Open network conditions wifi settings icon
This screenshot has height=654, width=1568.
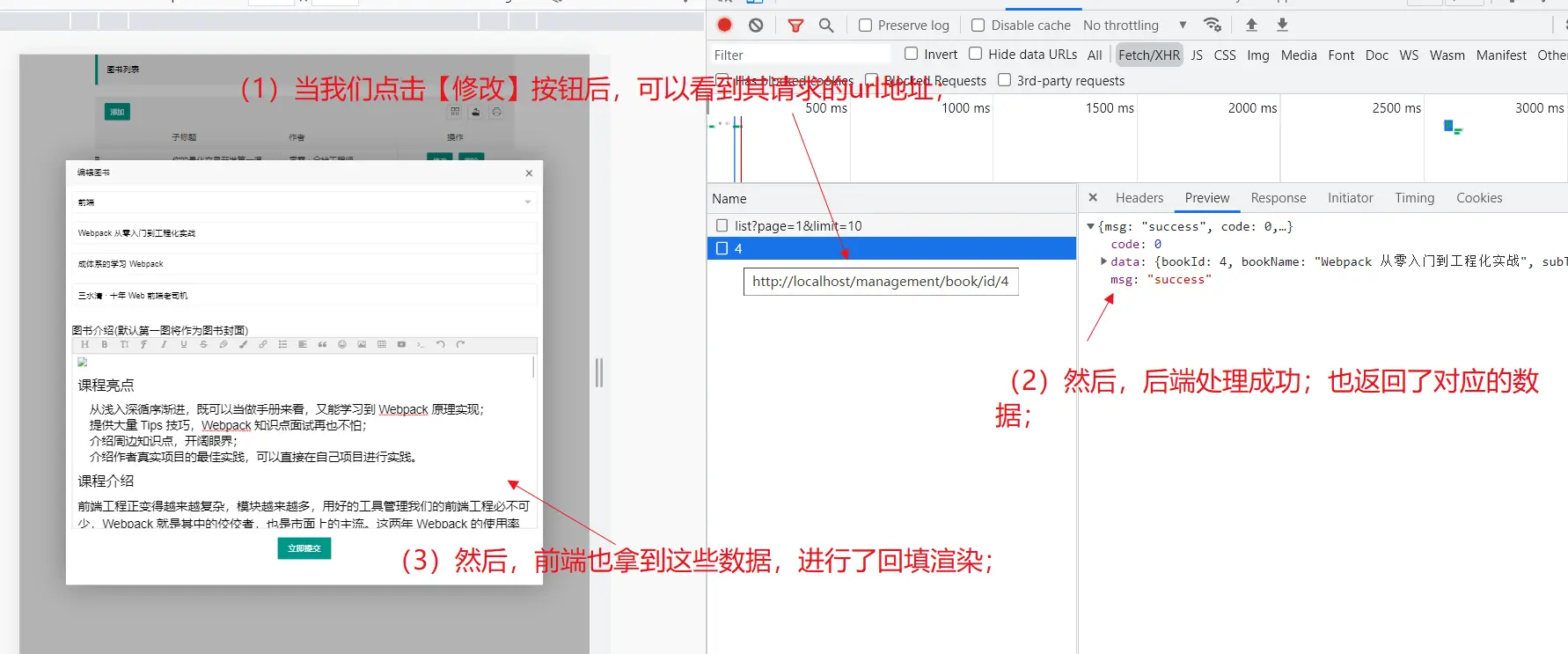point(1213,25)
